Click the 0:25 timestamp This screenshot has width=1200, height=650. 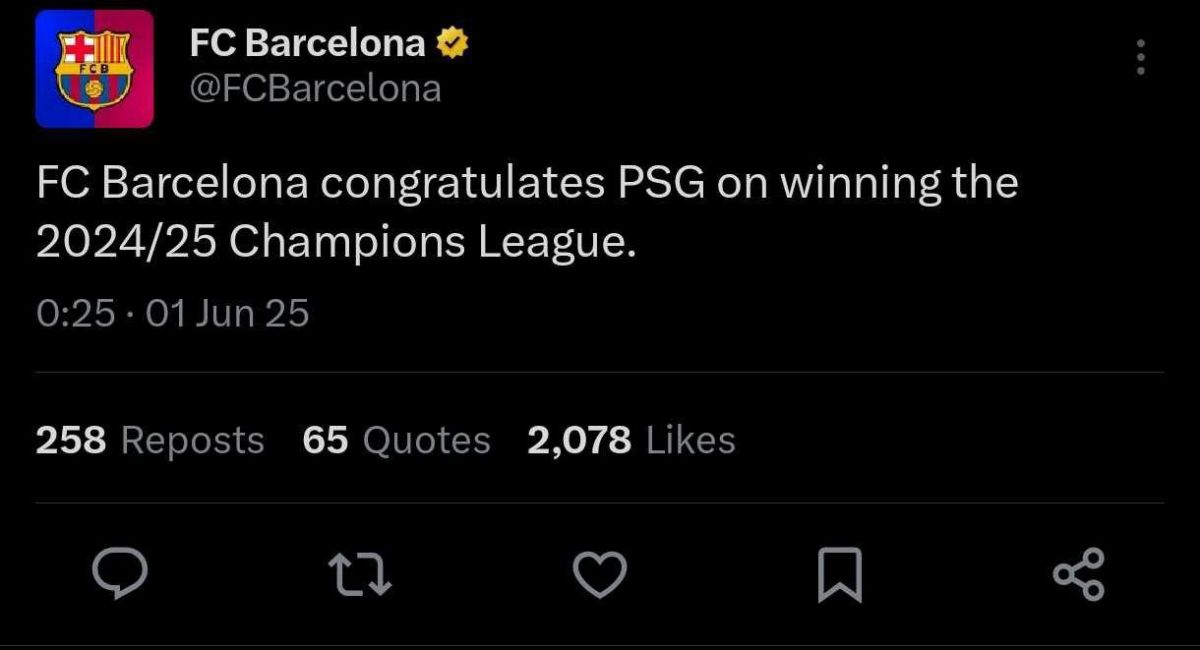[76, 315]
